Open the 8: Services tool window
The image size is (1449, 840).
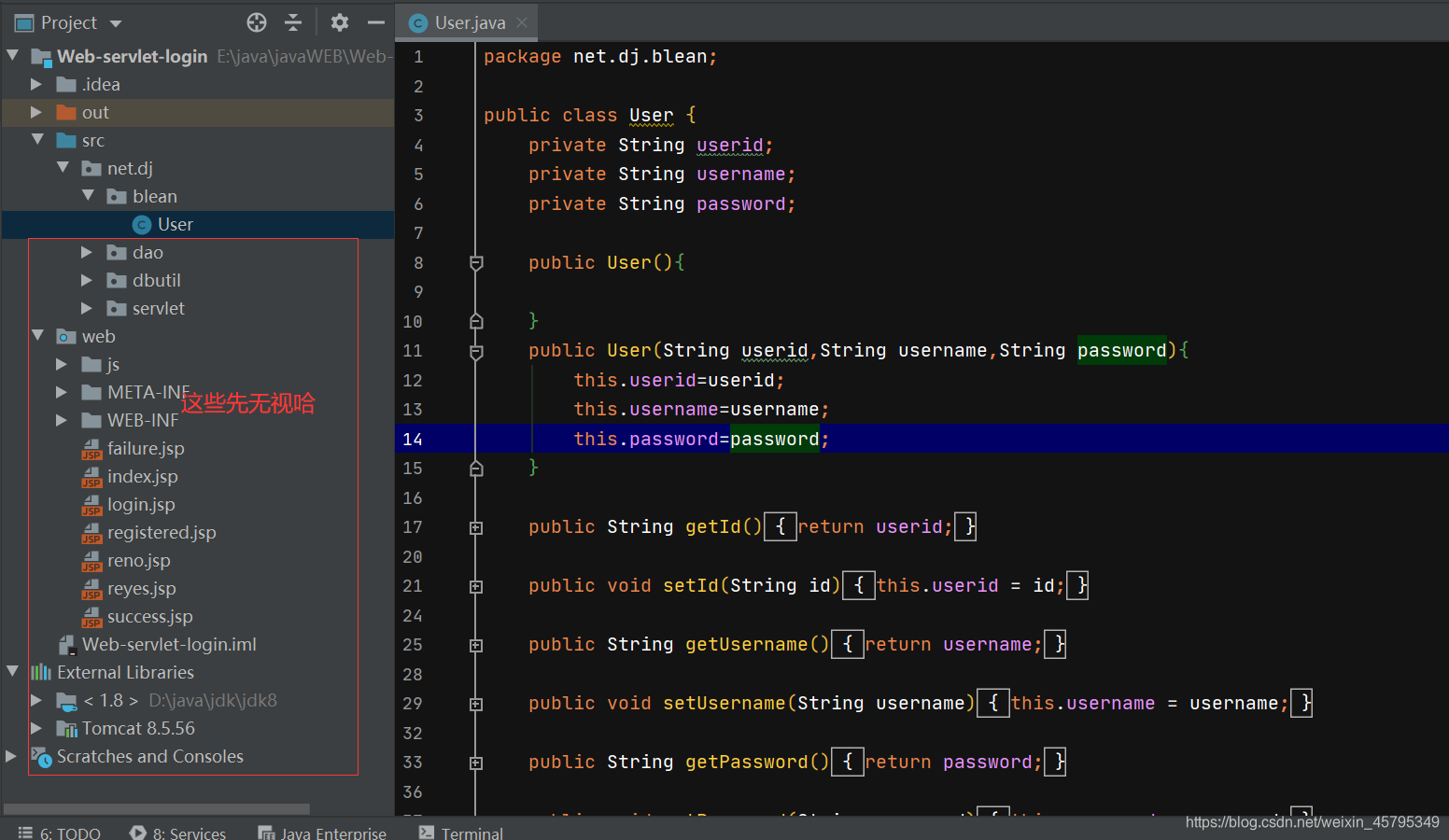[178, 833]
